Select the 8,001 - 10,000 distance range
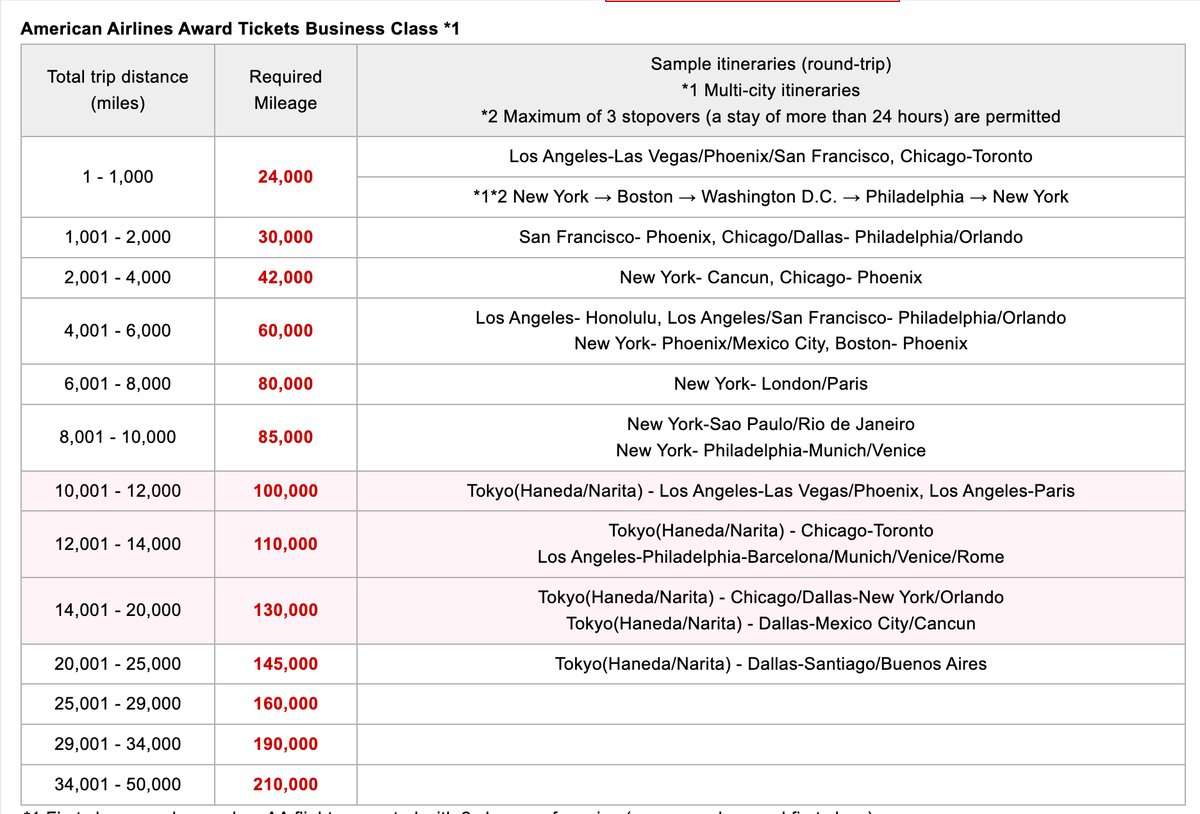 tap(117, 437)
